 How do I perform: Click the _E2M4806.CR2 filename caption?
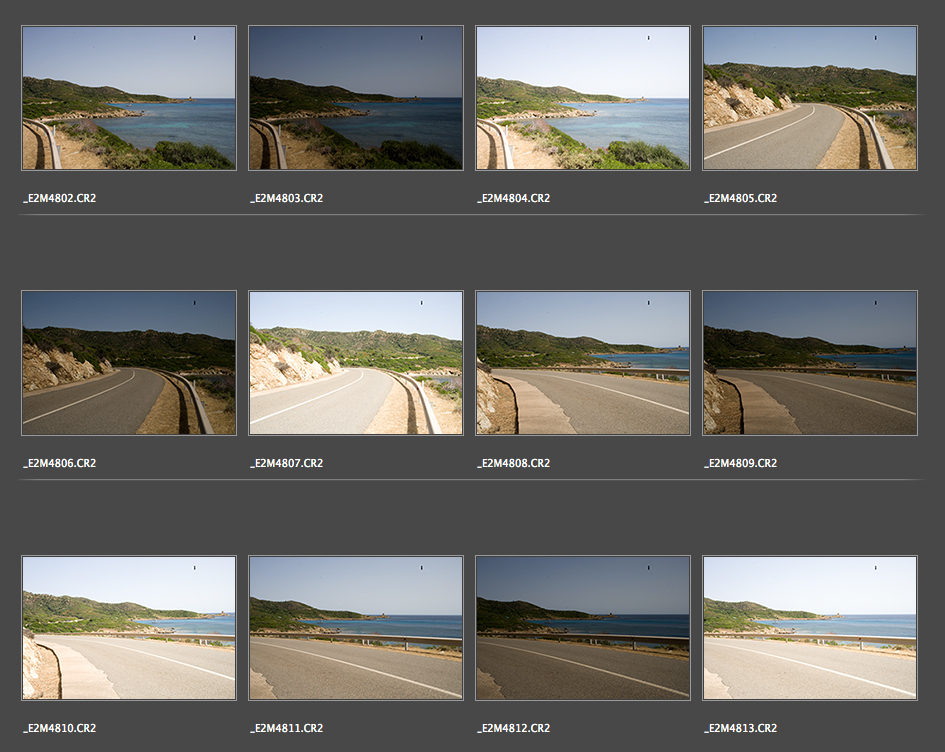pos(59,463)
